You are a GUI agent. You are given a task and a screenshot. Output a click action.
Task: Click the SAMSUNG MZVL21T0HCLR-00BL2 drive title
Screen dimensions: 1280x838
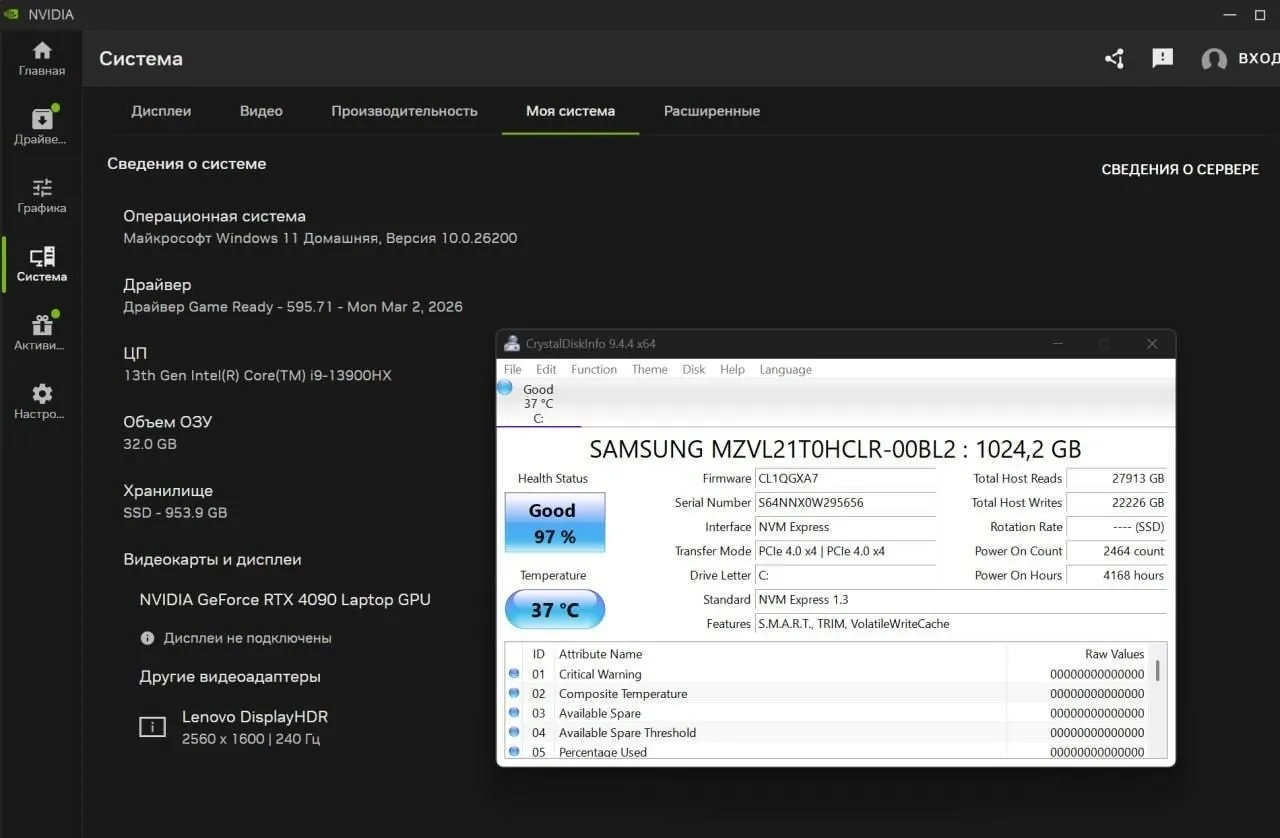pos(835,449)
